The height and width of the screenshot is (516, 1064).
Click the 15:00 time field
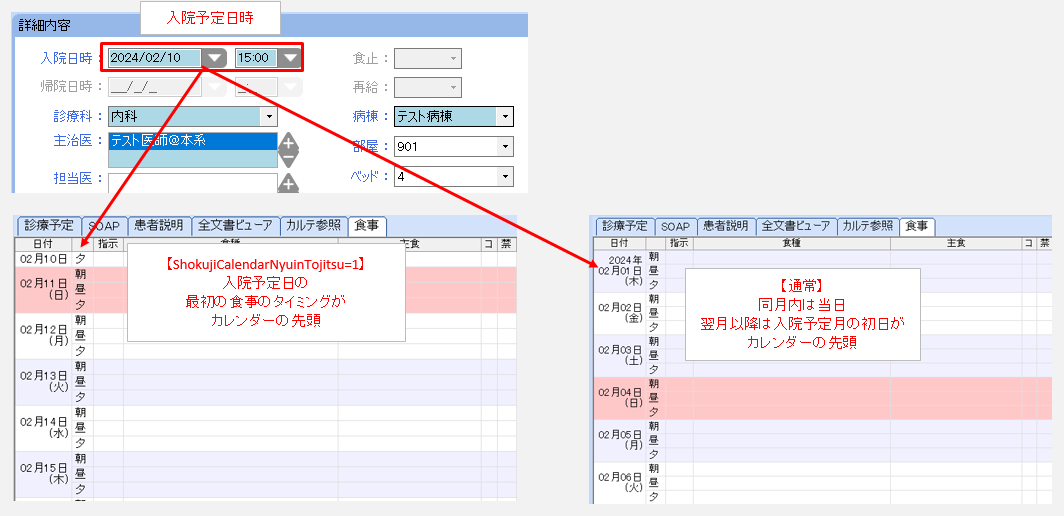click(256, 58)
